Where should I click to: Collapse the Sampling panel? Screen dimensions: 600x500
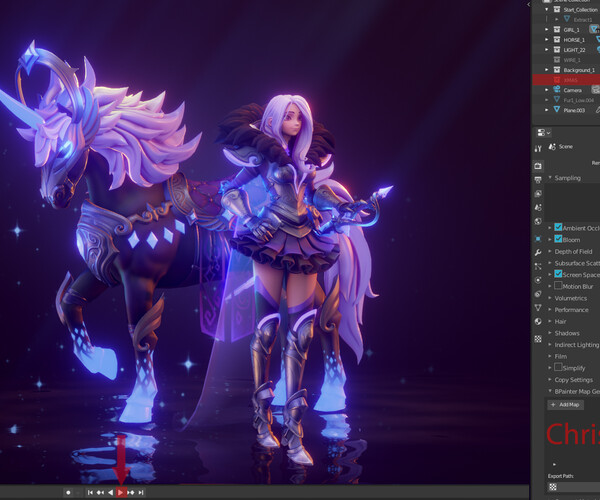[550, 178]
